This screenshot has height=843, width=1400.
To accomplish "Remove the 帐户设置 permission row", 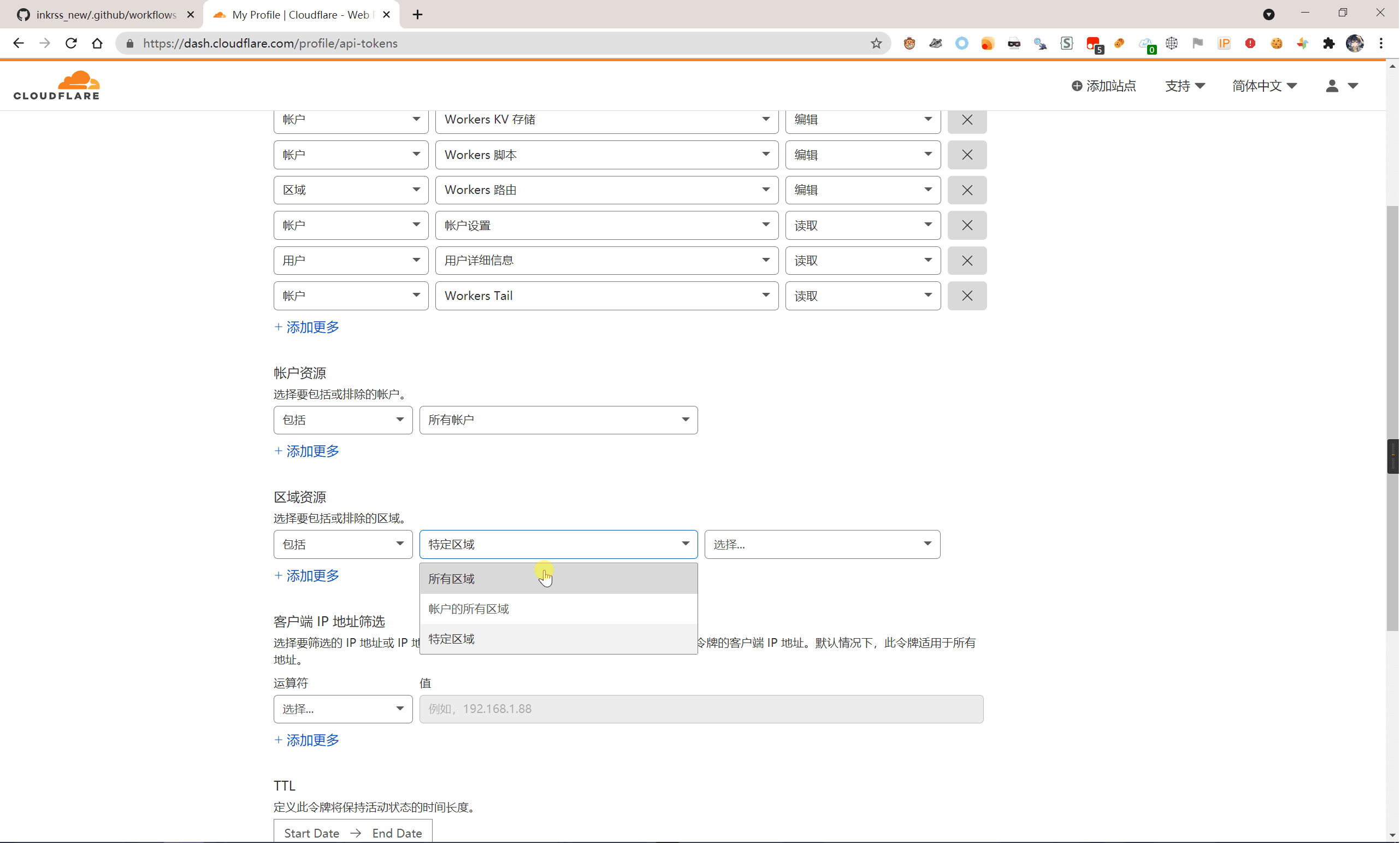I will tap(967, 226).
